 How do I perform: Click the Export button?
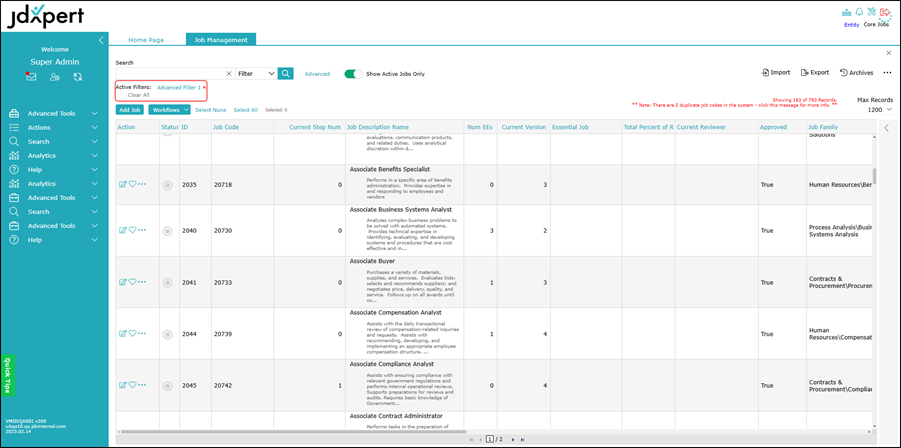[x=815, y=72]
